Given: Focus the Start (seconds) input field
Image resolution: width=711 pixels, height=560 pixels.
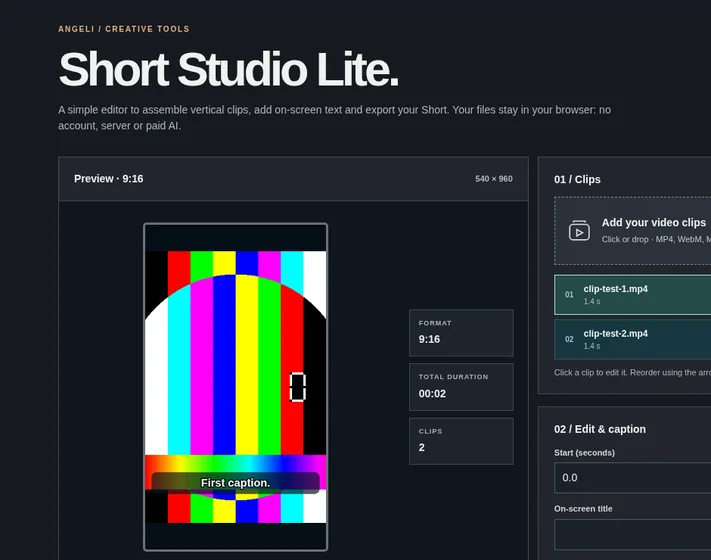Looking at the screenshot, I should click(633, 477).
